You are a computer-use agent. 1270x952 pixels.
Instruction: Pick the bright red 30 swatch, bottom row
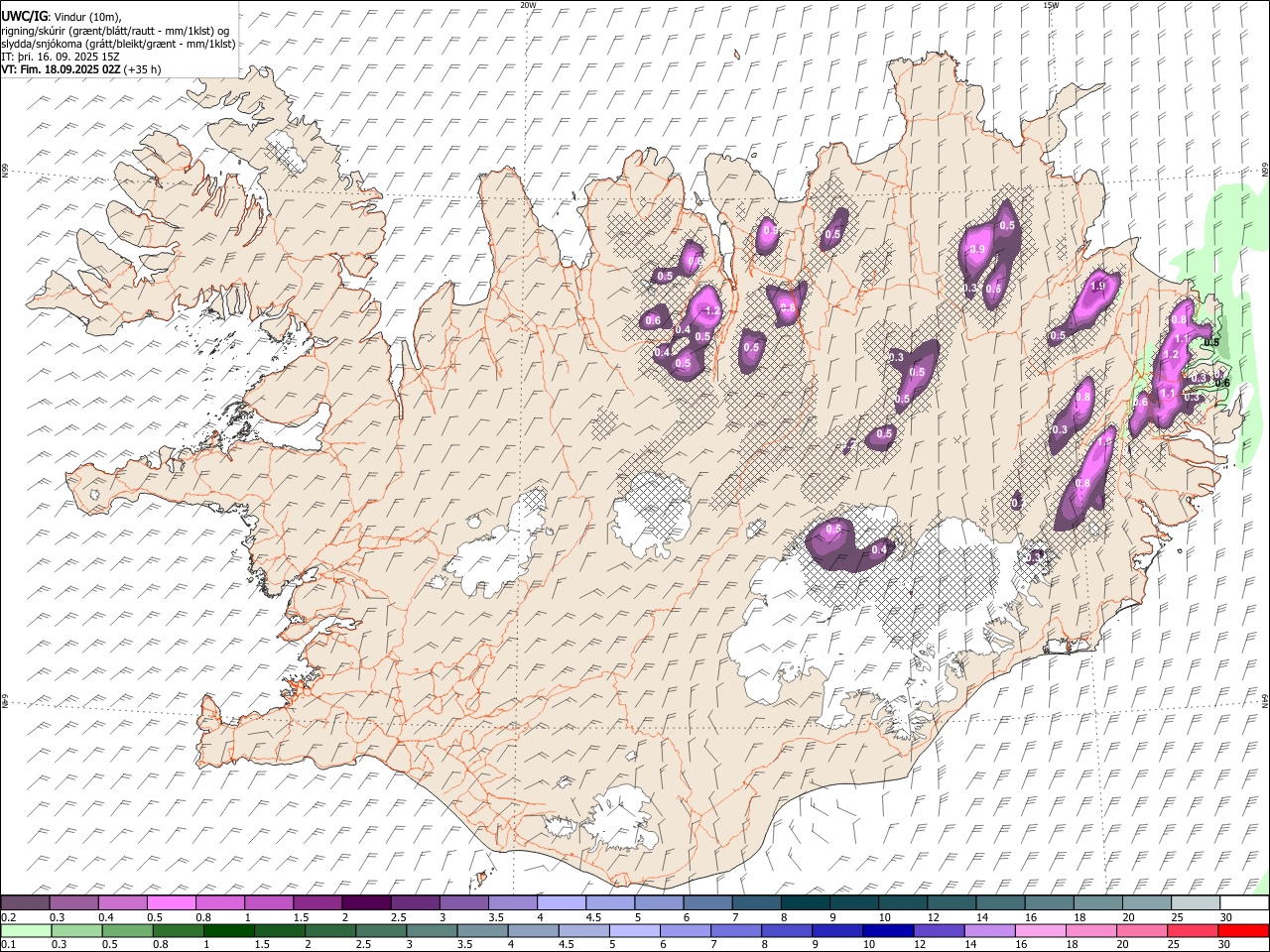point(1242,931)
